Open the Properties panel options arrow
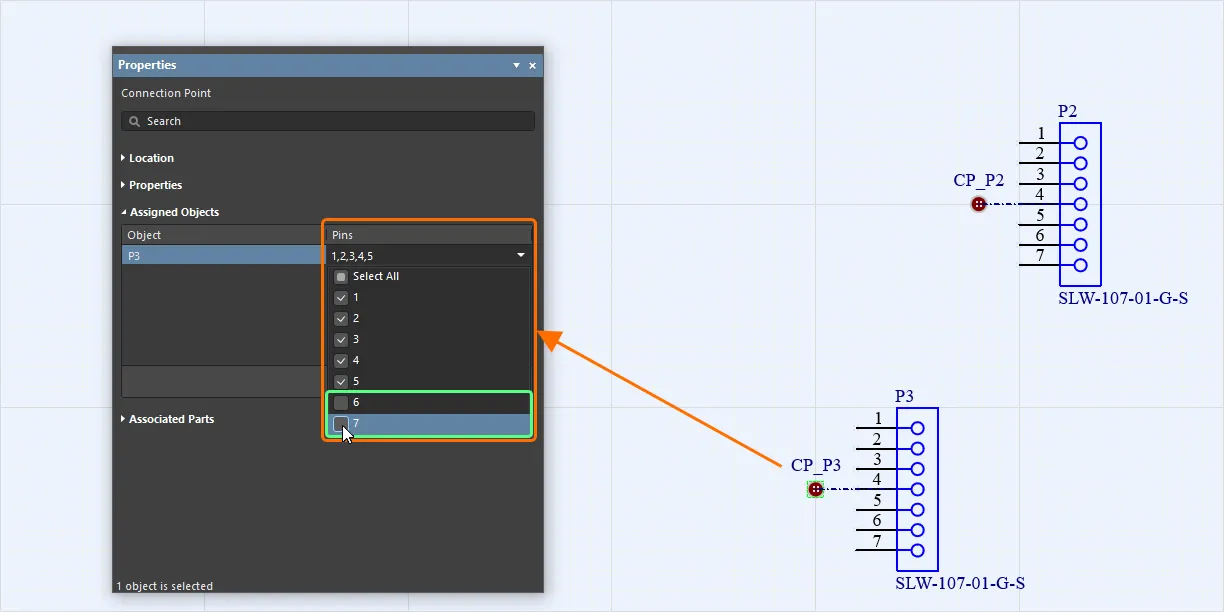Screen dimensions: 1224x612 click(x=516, y=65)
